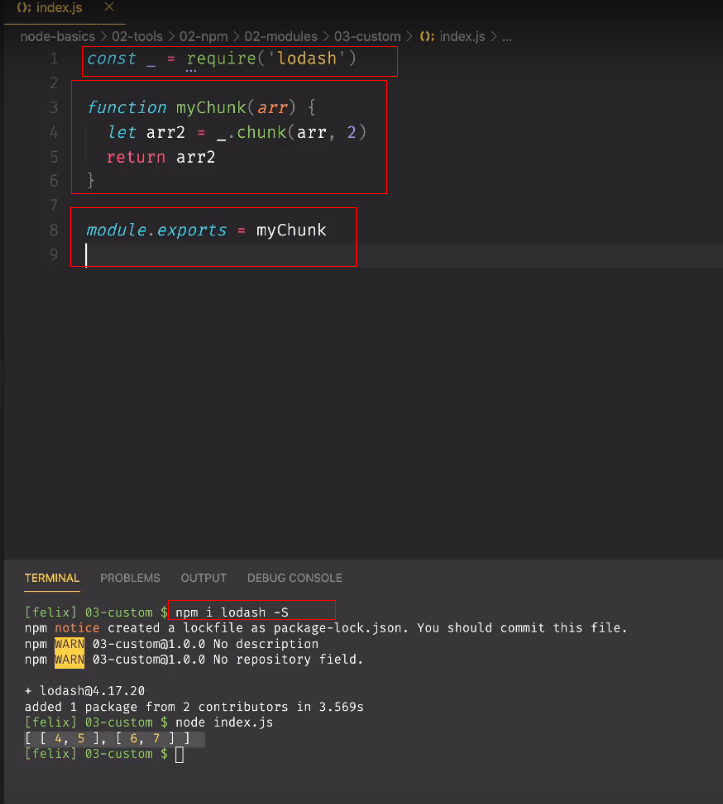723x804 pixels.
Task: Click the 'node index.js' terminal command
Action: tap(224, 722)
